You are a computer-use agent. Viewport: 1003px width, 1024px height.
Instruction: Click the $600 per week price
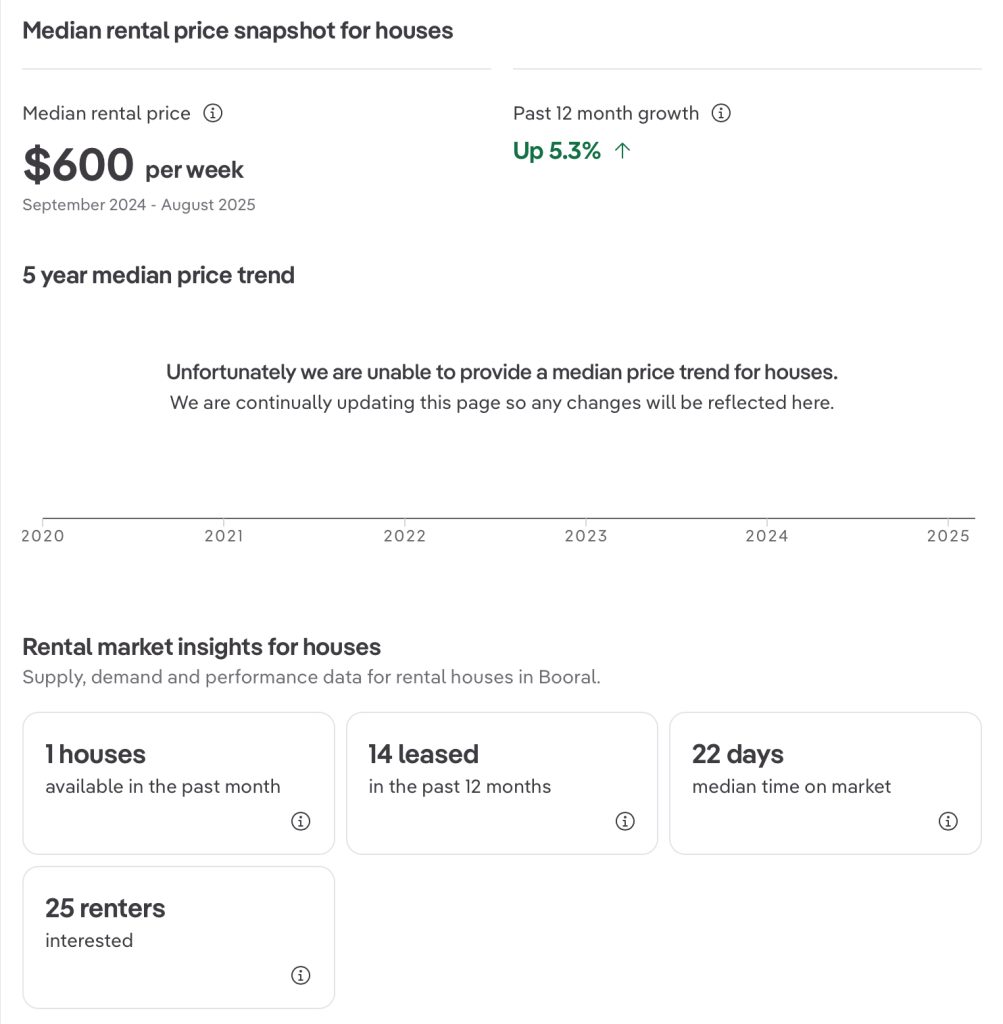pos(133,166)
